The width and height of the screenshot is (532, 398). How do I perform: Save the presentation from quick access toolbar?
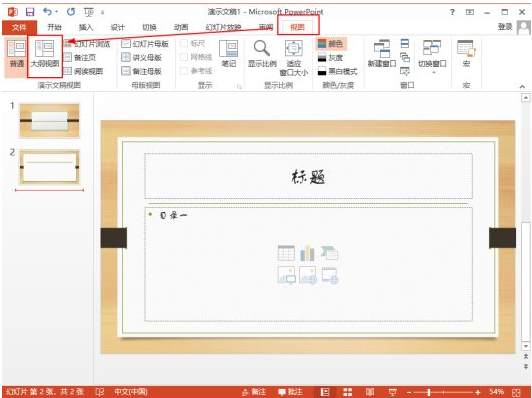(x=30, y=12)
